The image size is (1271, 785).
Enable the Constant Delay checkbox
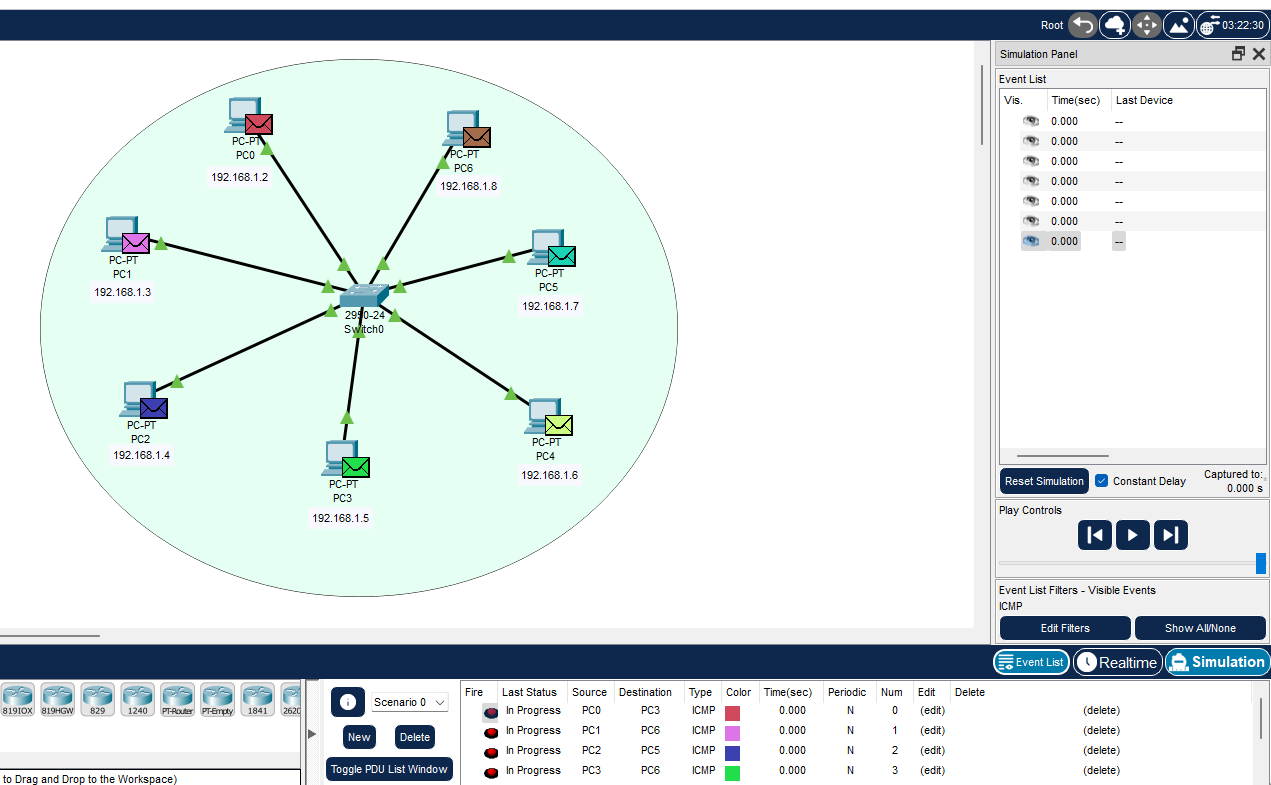coord(1101,481)
